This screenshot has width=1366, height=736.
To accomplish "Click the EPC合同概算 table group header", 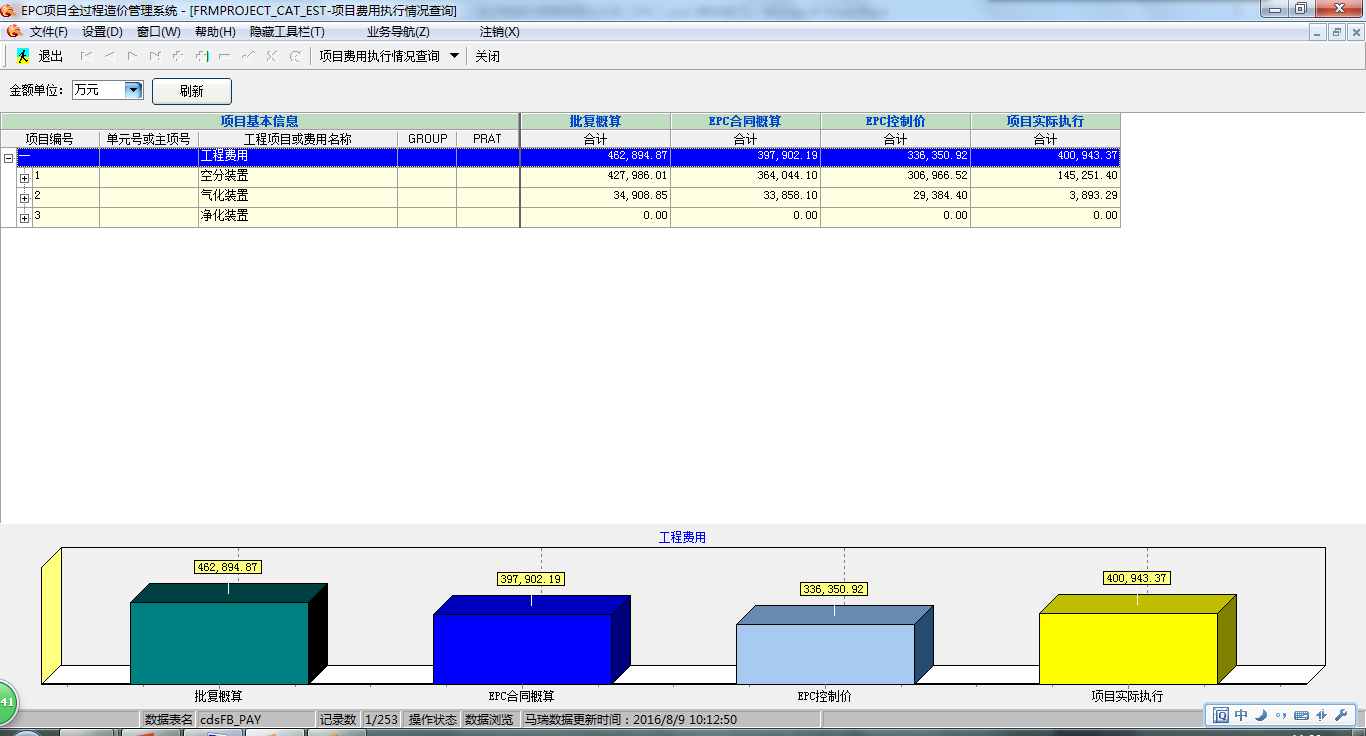I will click(x=745, y=122).
